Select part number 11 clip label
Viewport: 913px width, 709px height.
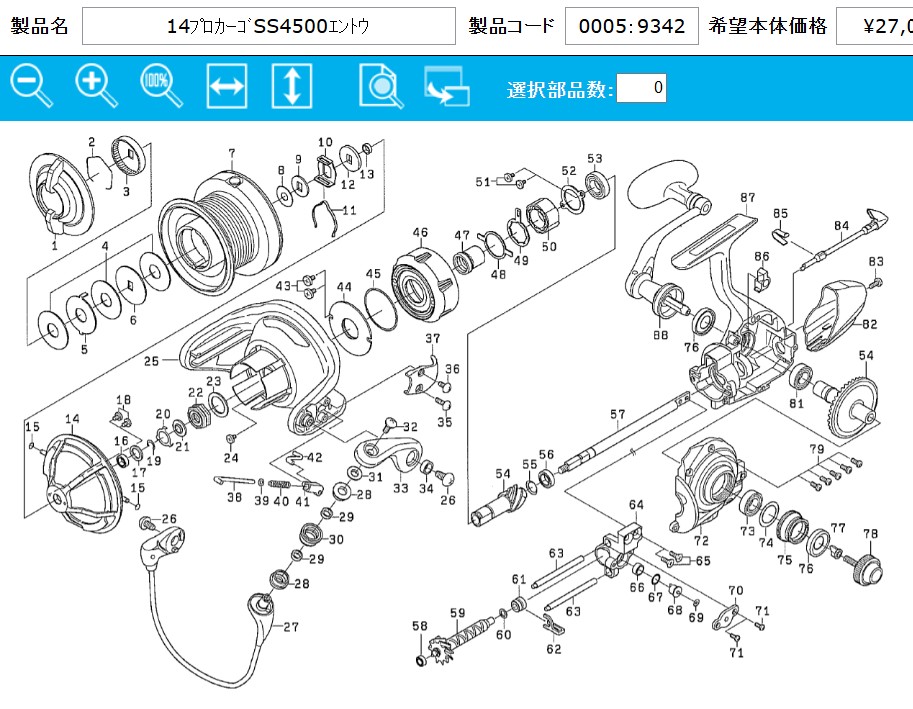pos(349,210)
